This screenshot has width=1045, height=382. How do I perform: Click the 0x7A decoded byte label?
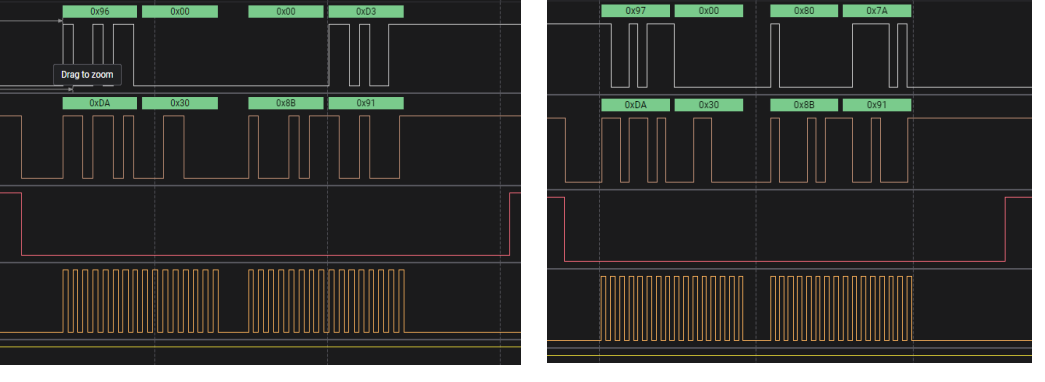tap(876, 11)
